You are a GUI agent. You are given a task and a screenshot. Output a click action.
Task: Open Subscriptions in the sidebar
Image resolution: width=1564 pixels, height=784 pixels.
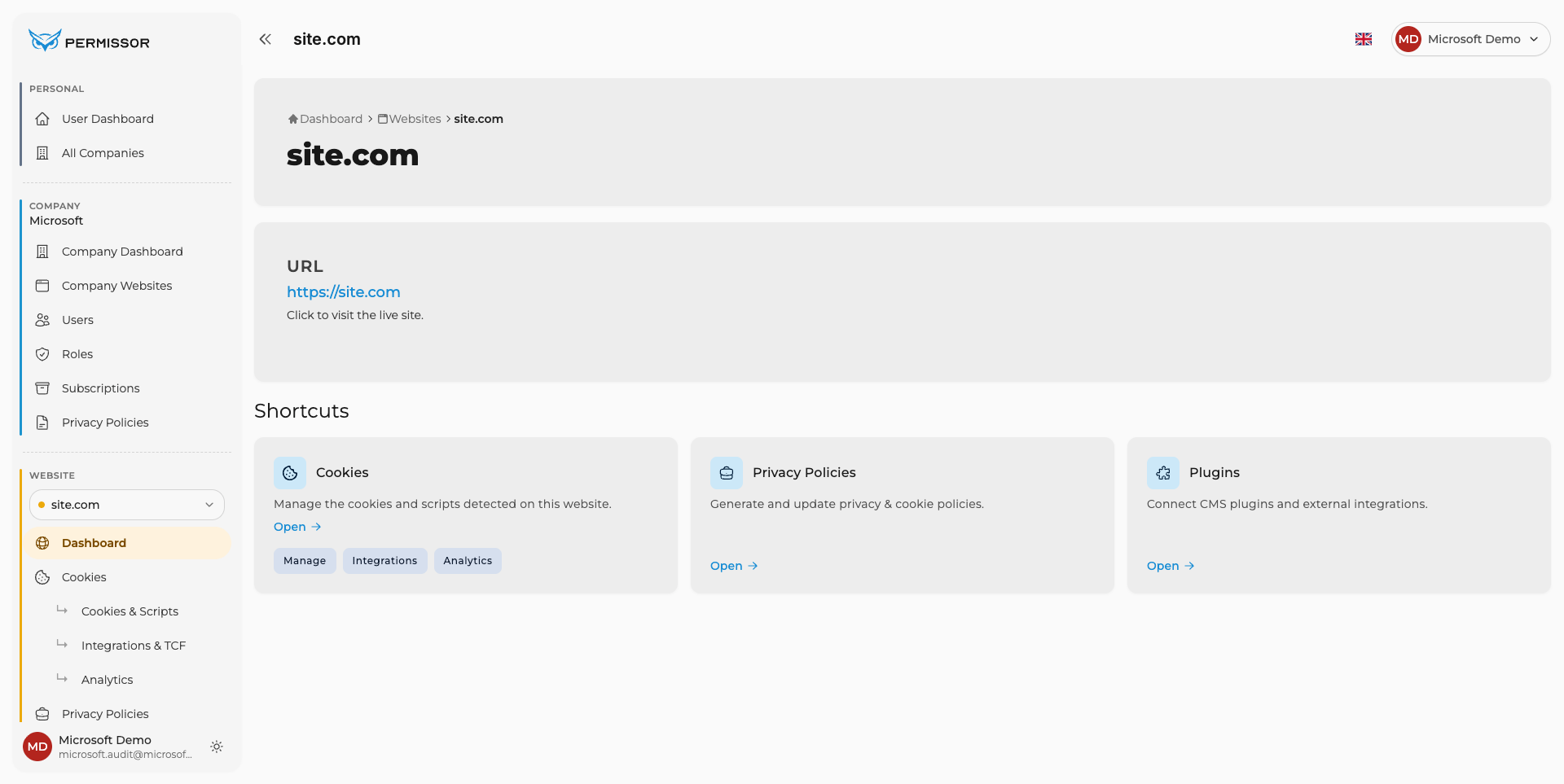tap(125, 388)
